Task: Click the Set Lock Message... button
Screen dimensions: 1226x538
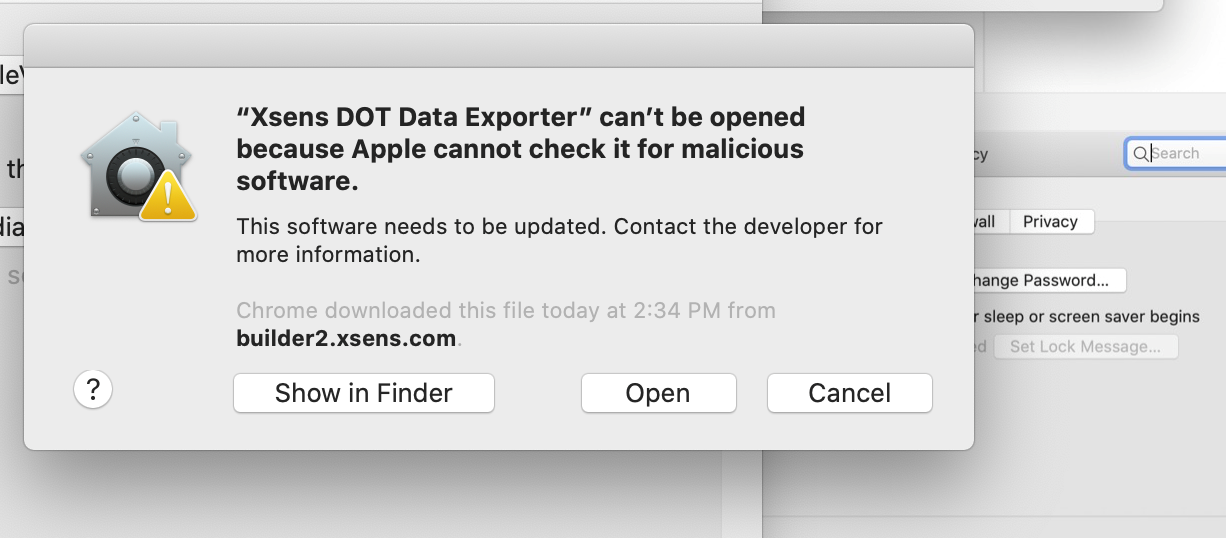Action: coord(1085,347)
